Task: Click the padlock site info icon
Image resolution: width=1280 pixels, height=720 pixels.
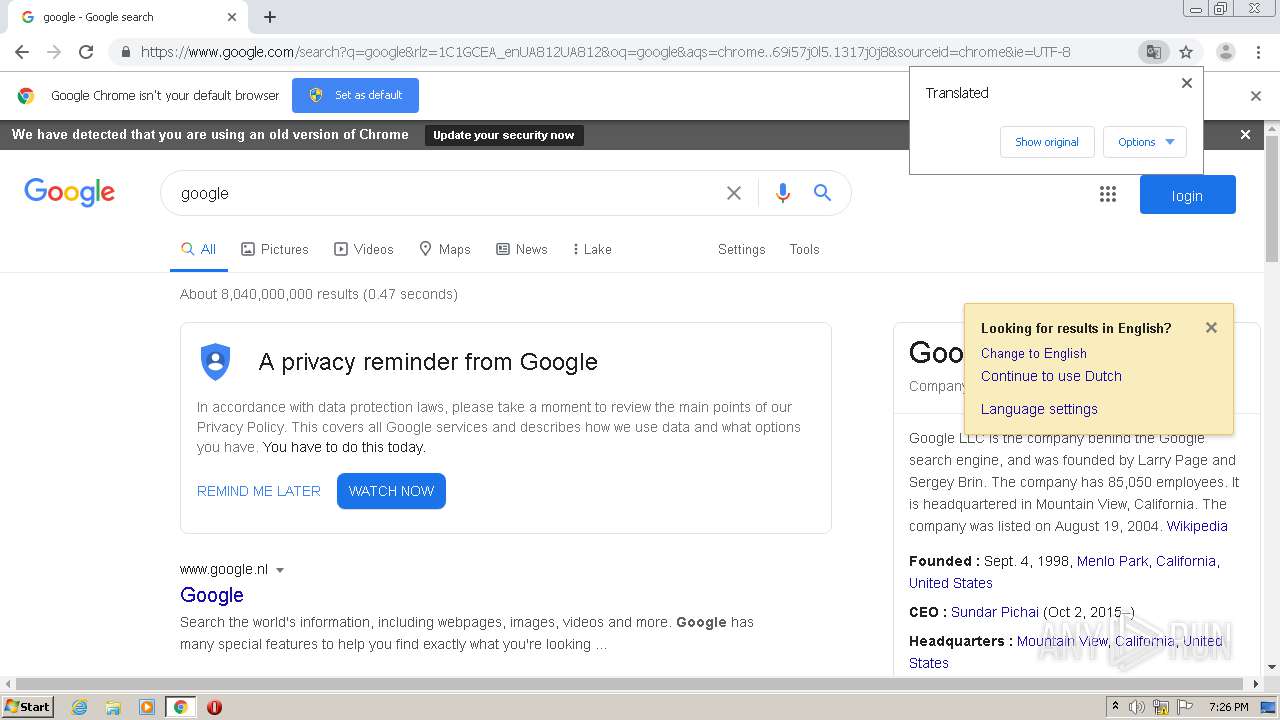Action: (125, 52)
